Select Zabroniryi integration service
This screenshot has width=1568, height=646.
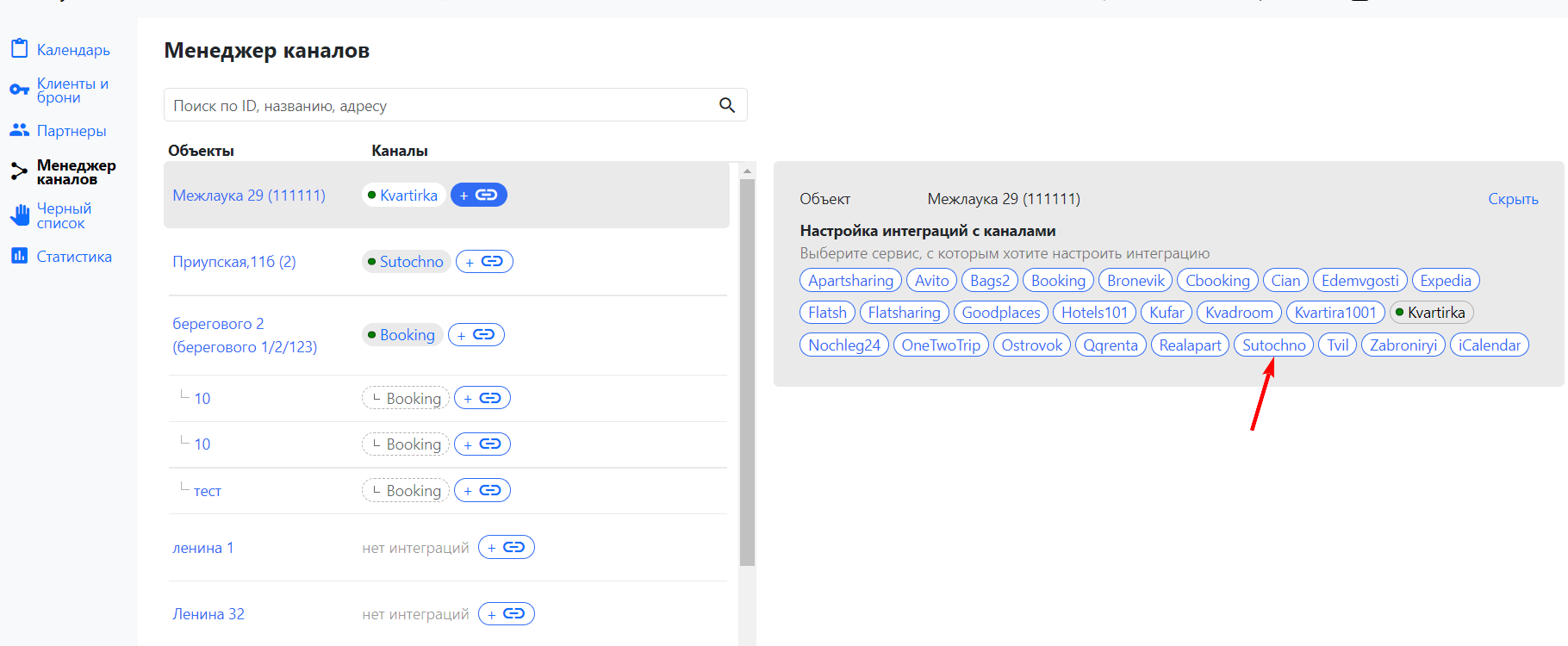pyautogui.click(x=1403, y=345)
